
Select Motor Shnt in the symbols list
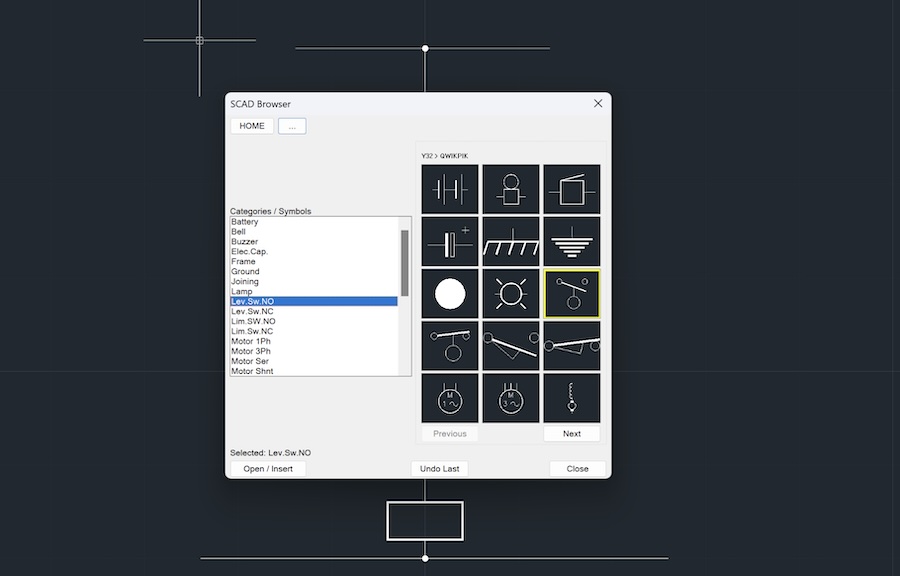click(314, 371)
